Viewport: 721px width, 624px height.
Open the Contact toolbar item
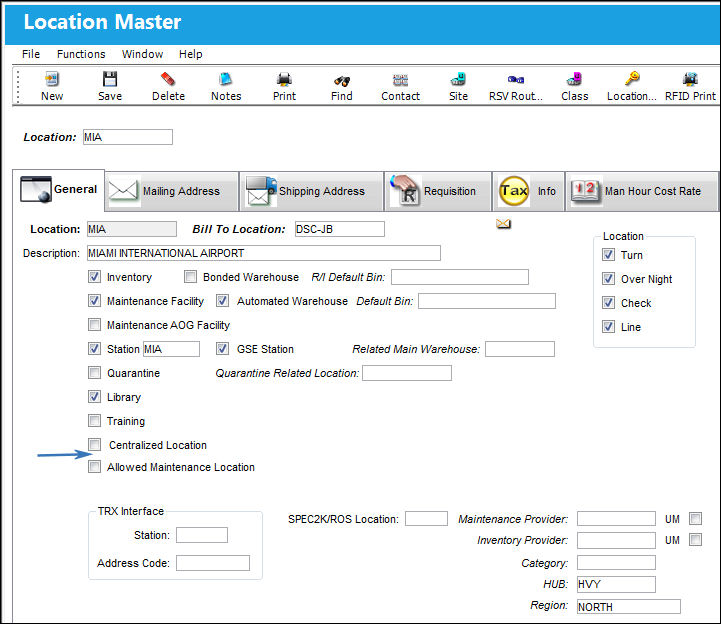click(401, 86)
